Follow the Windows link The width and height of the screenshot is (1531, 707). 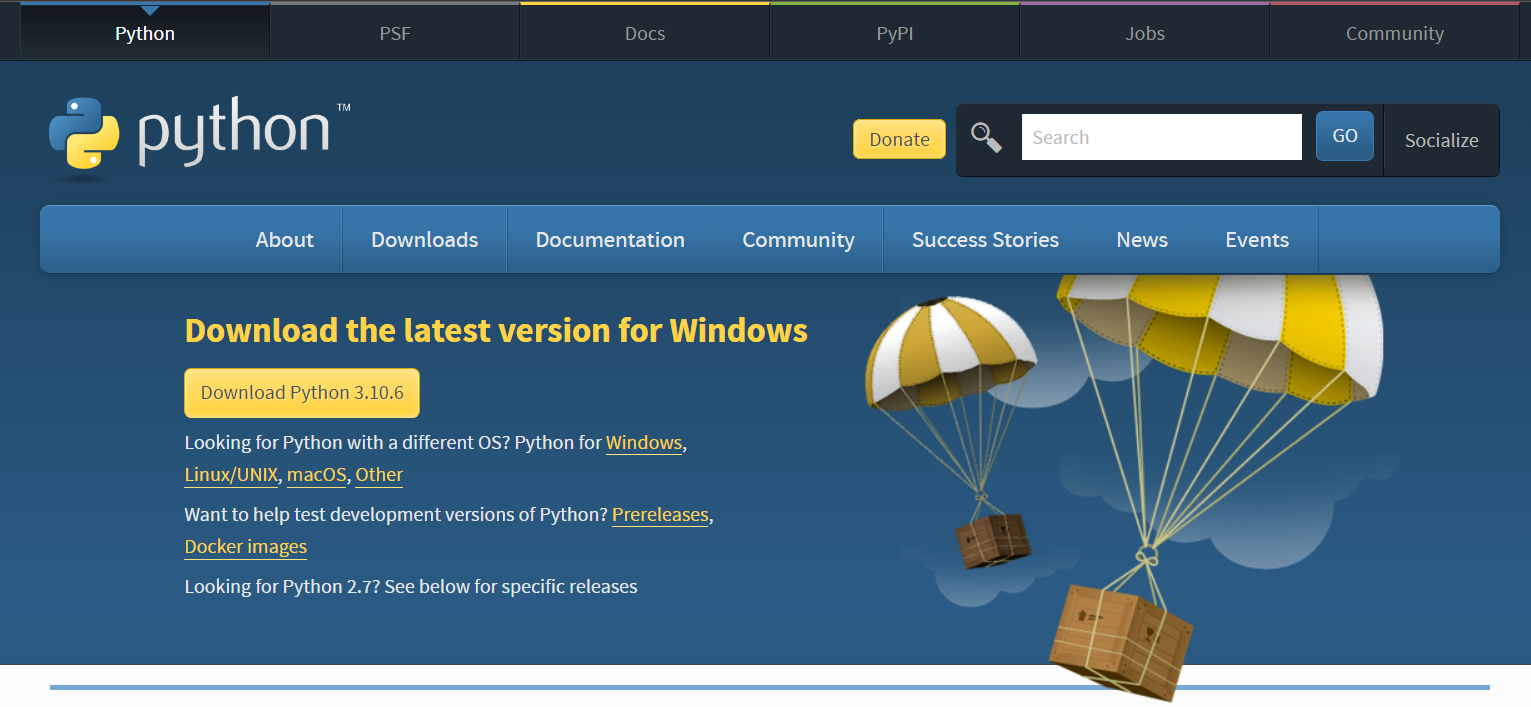[644, 443]
